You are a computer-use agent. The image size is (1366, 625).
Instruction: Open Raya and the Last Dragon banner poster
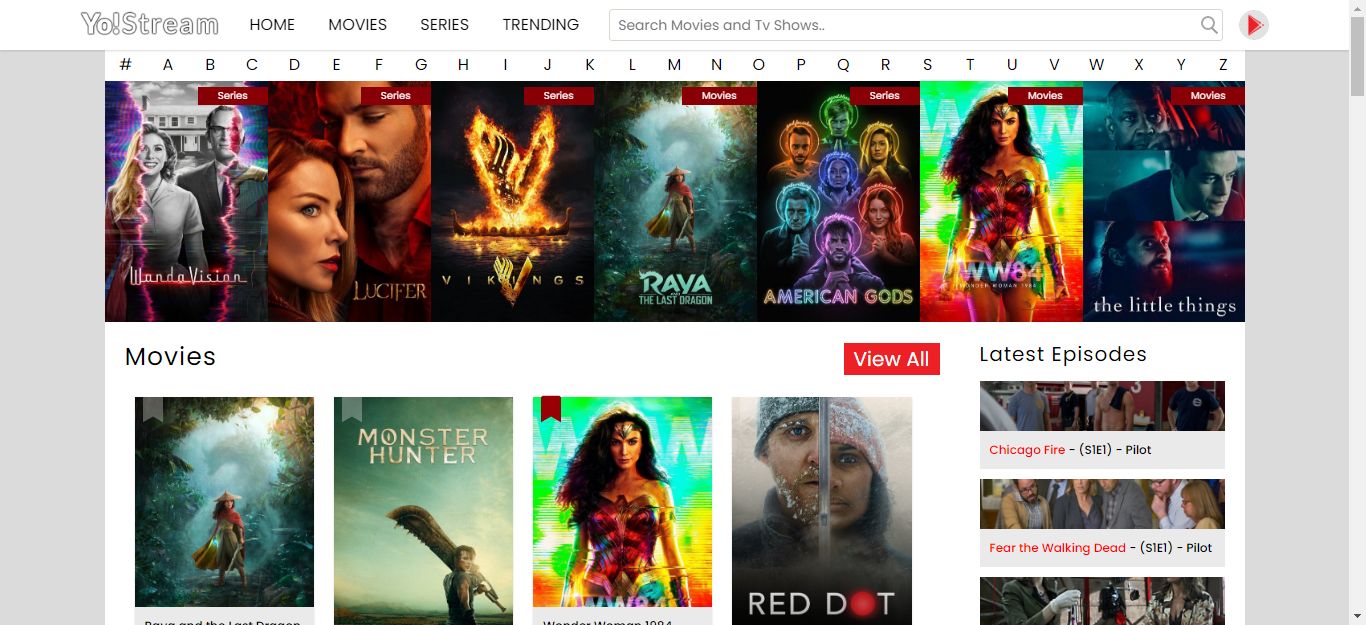675,201
